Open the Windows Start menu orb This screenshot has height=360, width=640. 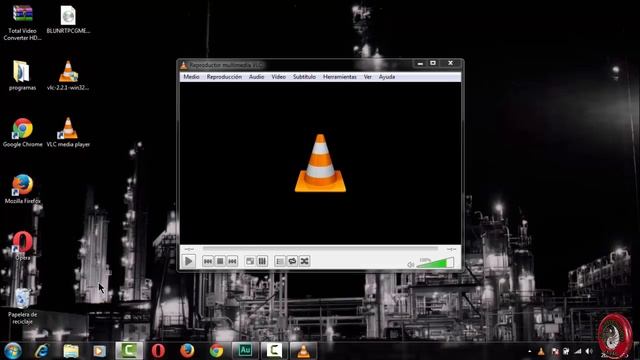pos(13,351)
